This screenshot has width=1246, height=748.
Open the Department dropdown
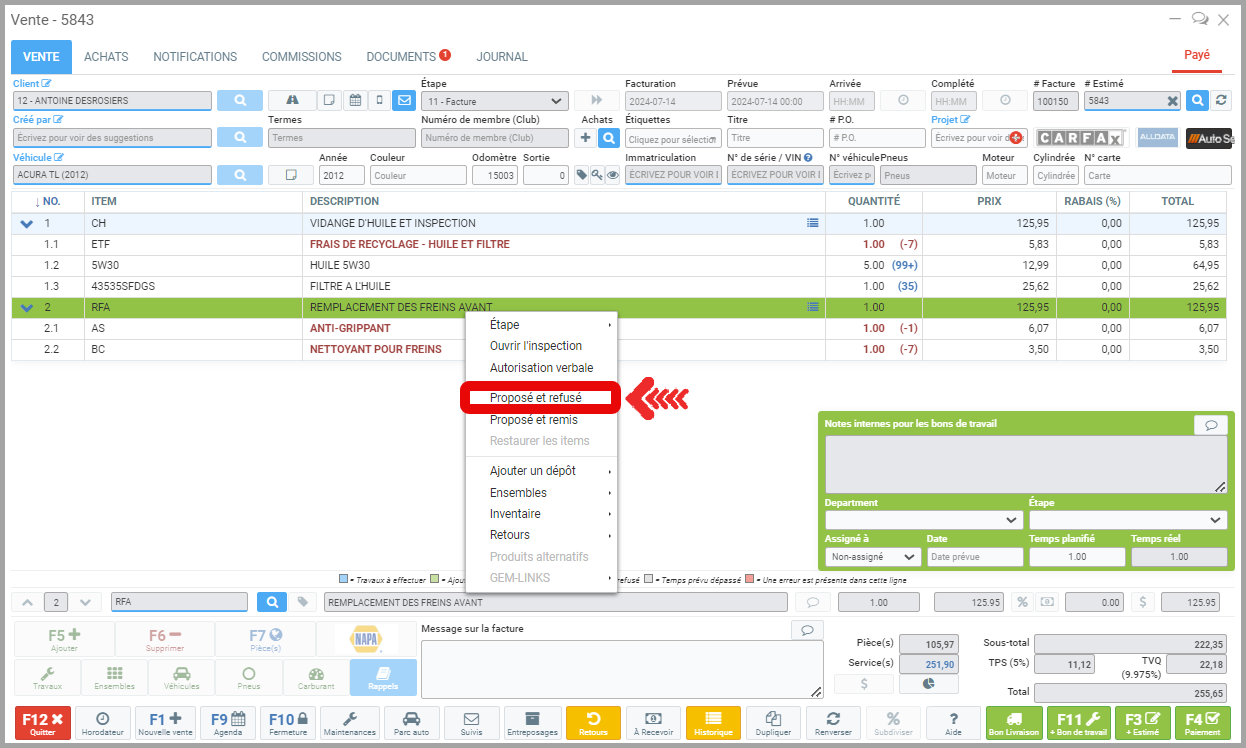click(x=923, y=520)
